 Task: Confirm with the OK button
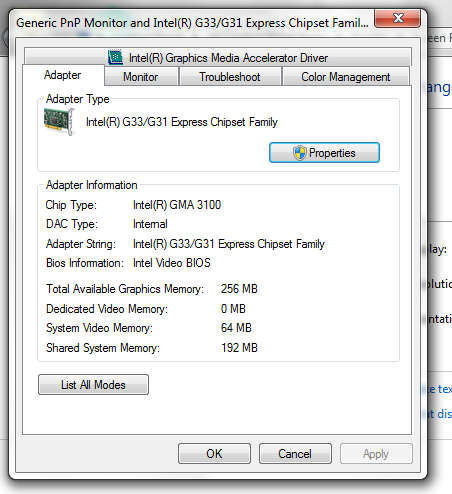click(214, 454)
